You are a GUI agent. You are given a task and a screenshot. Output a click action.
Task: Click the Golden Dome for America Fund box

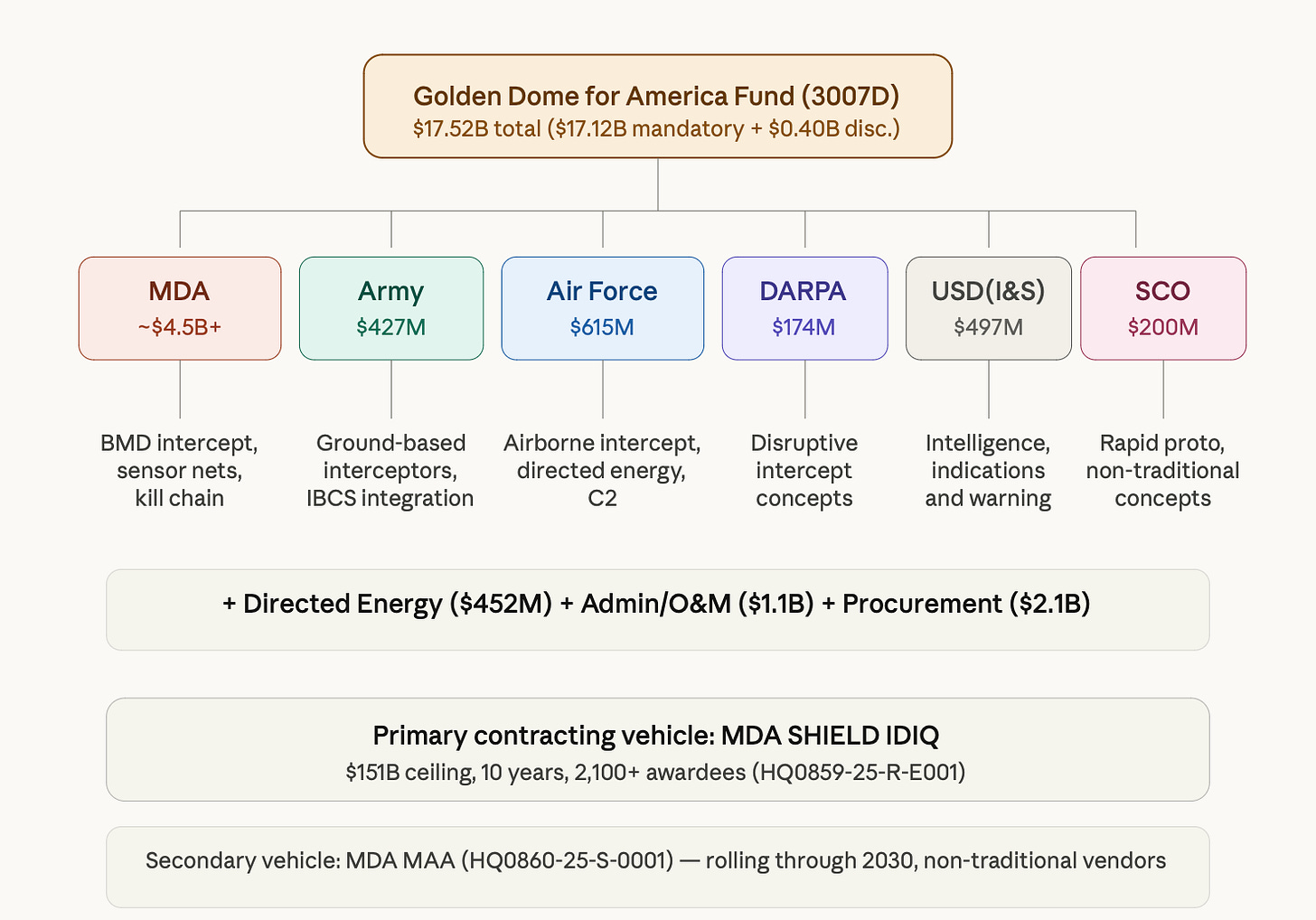point(657,107)
